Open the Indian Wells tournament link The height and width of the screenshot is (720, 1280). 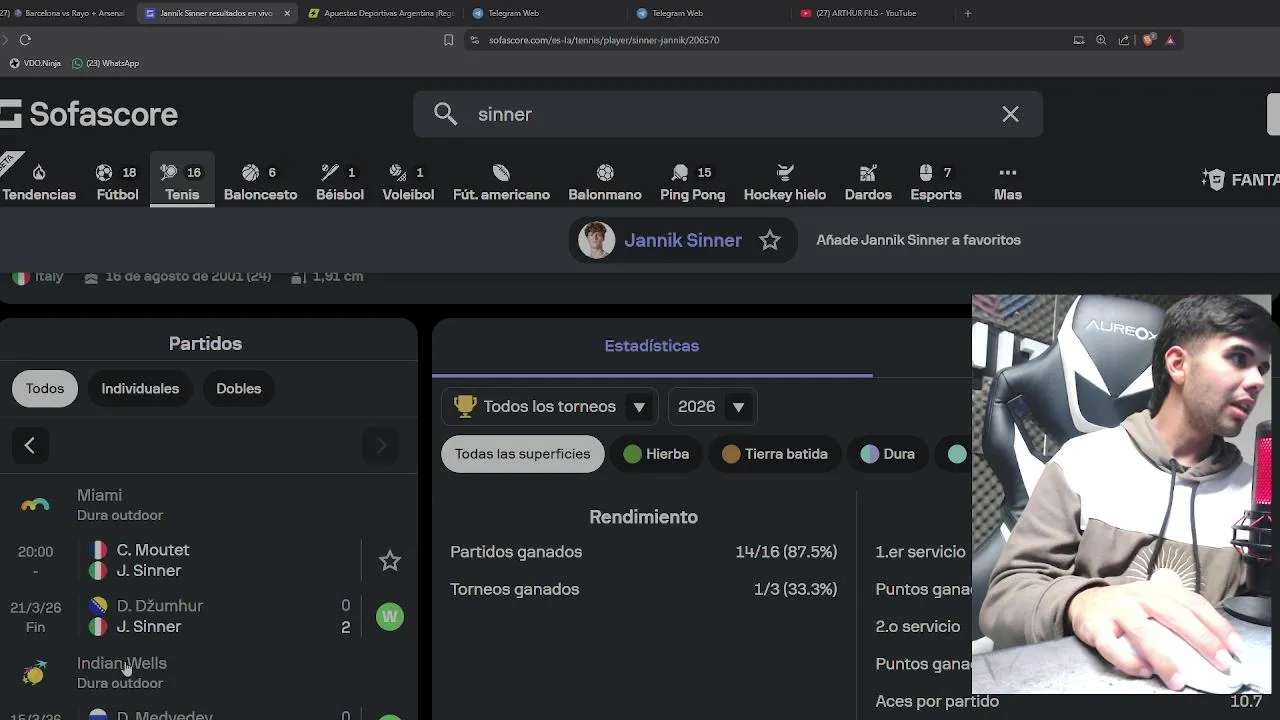click(122, 663)
